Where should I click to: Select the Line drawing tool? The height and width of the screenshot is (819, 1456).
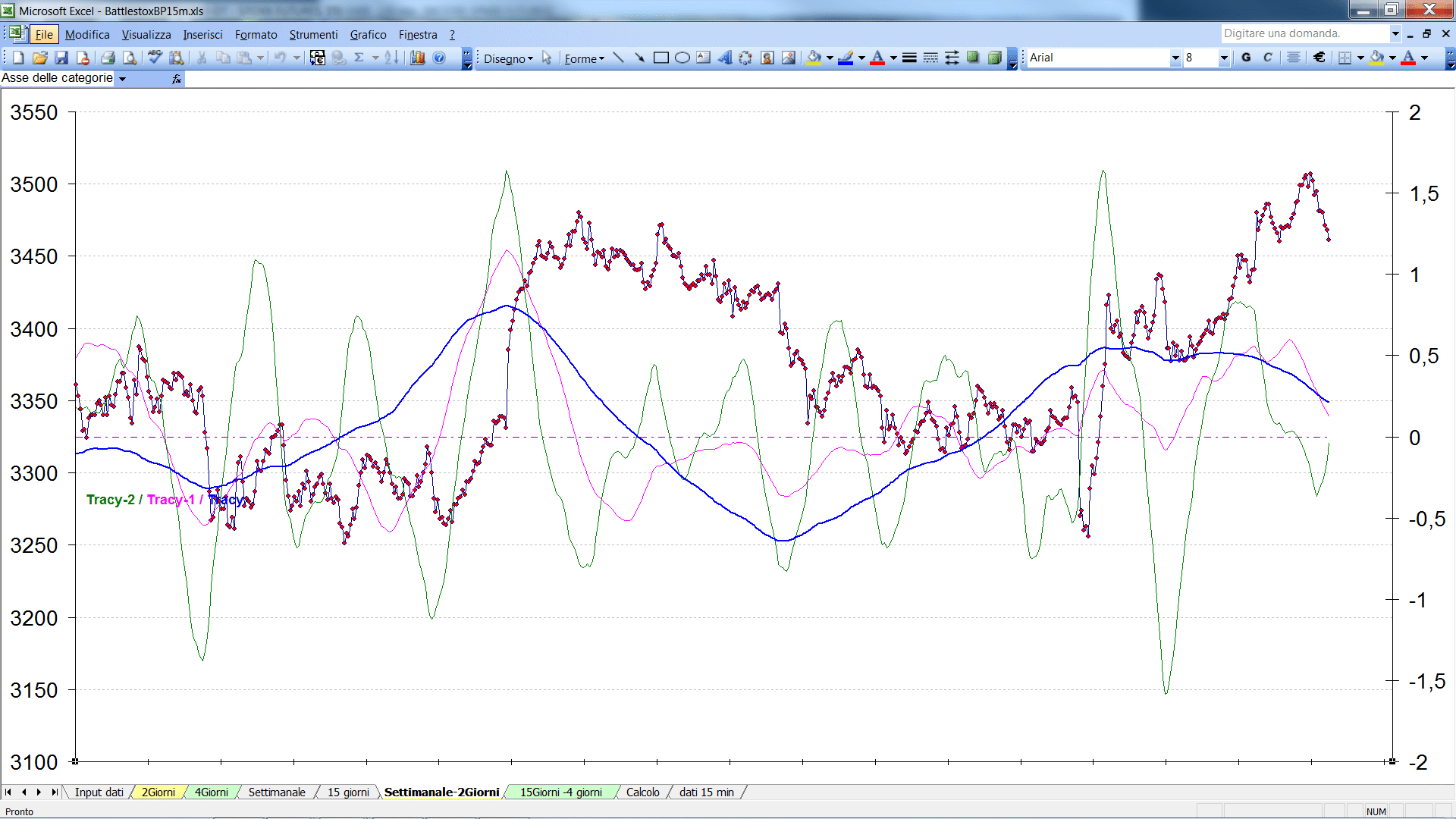pyautogui.click(x=618, y=58)
